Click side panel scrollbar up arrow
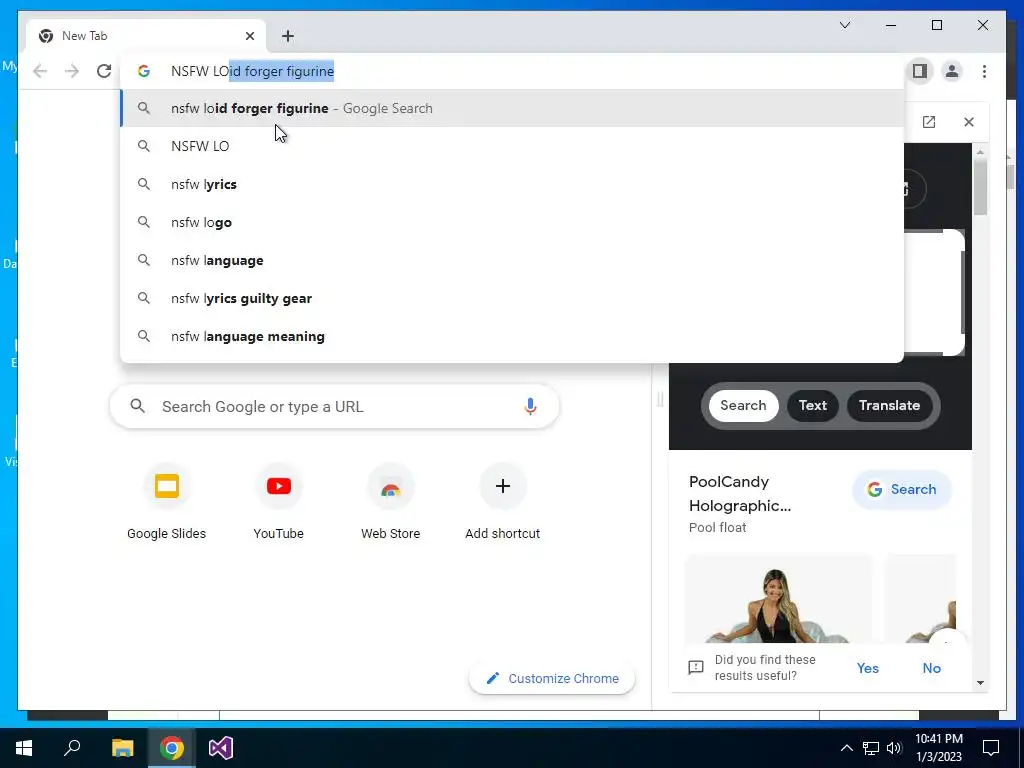This screenshot has width=1024, height=768. pos(980,152)
